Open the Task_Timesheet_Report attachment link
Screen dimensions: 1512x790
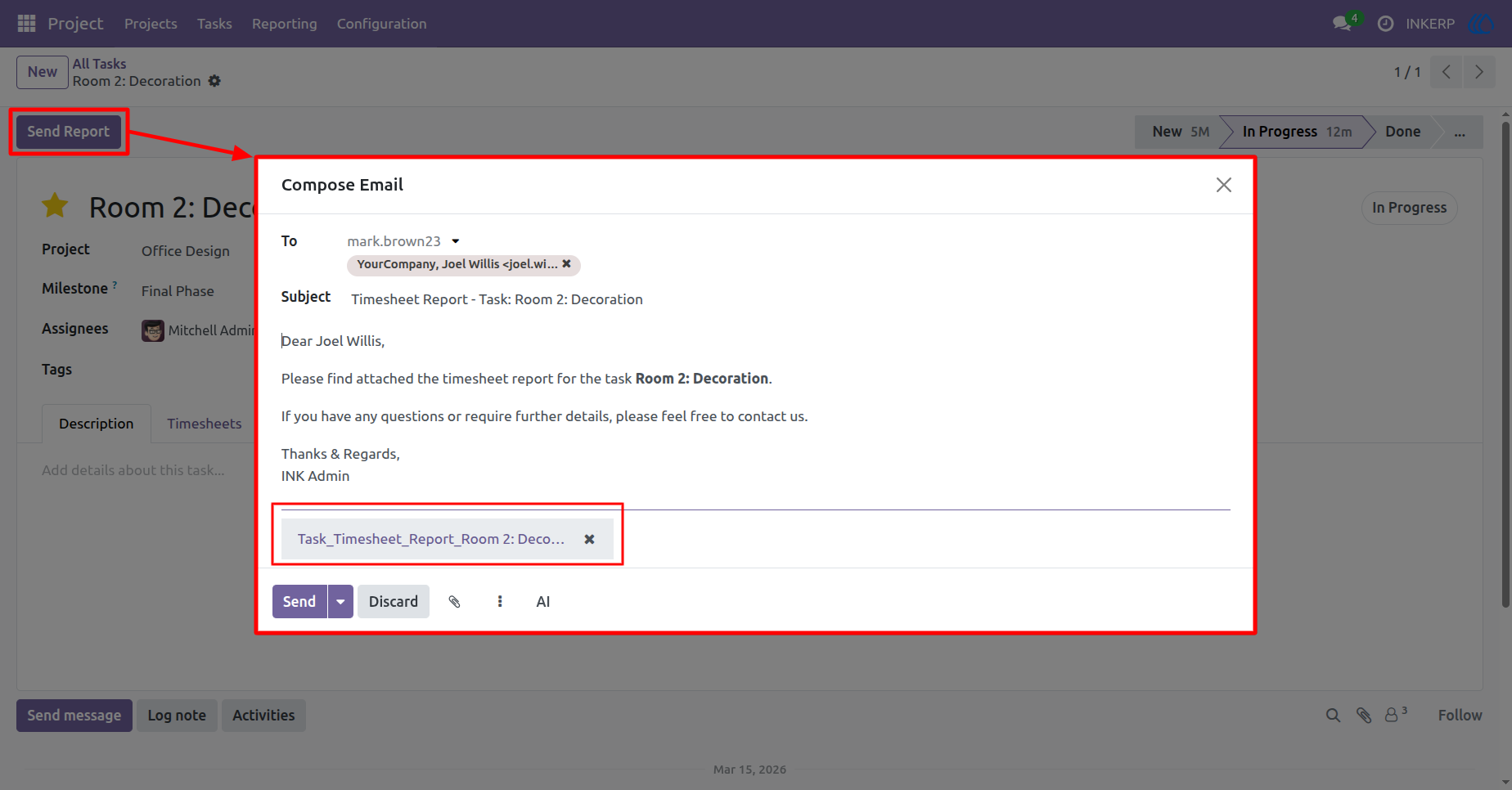point(431,540)
